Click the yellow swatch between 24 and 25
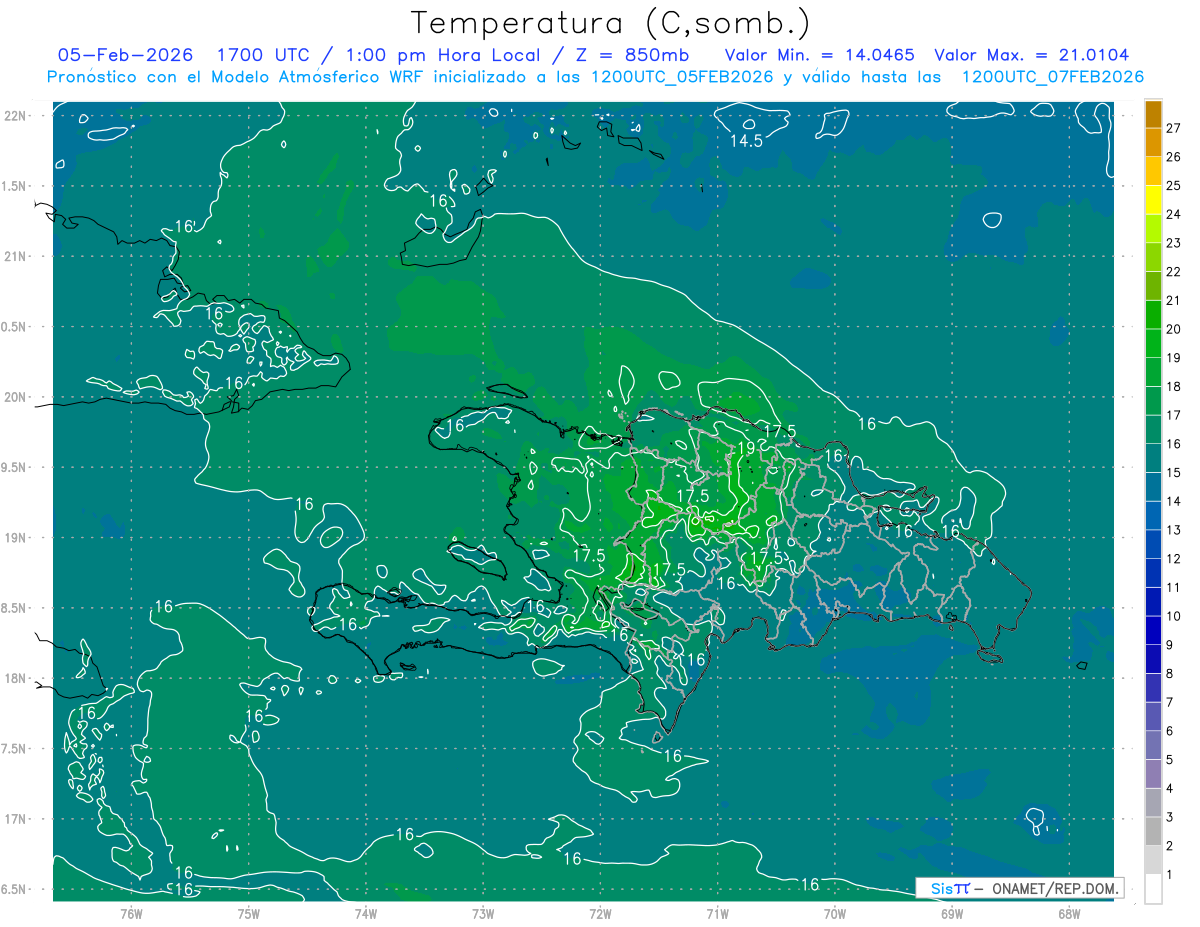Viewport: 1200px width, 927px height. (1153, 200)
